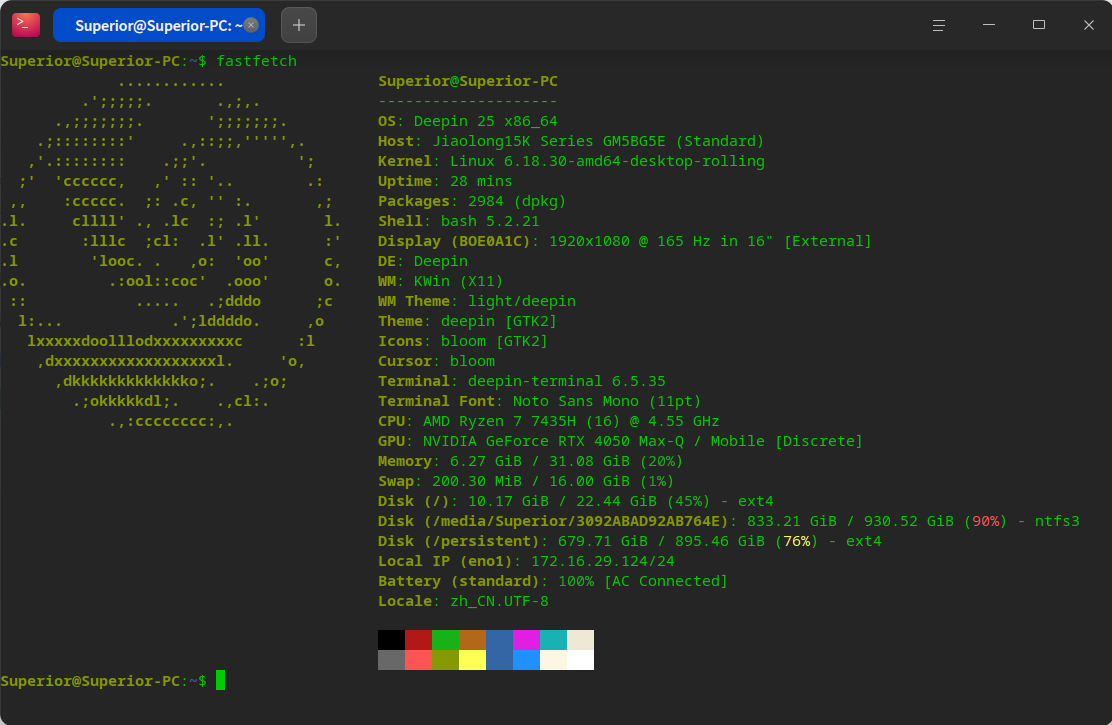The width and height of the screenshot is (1112, 725).
Task: Click the typed 'fastfetch' command
Action: [257, 61]
